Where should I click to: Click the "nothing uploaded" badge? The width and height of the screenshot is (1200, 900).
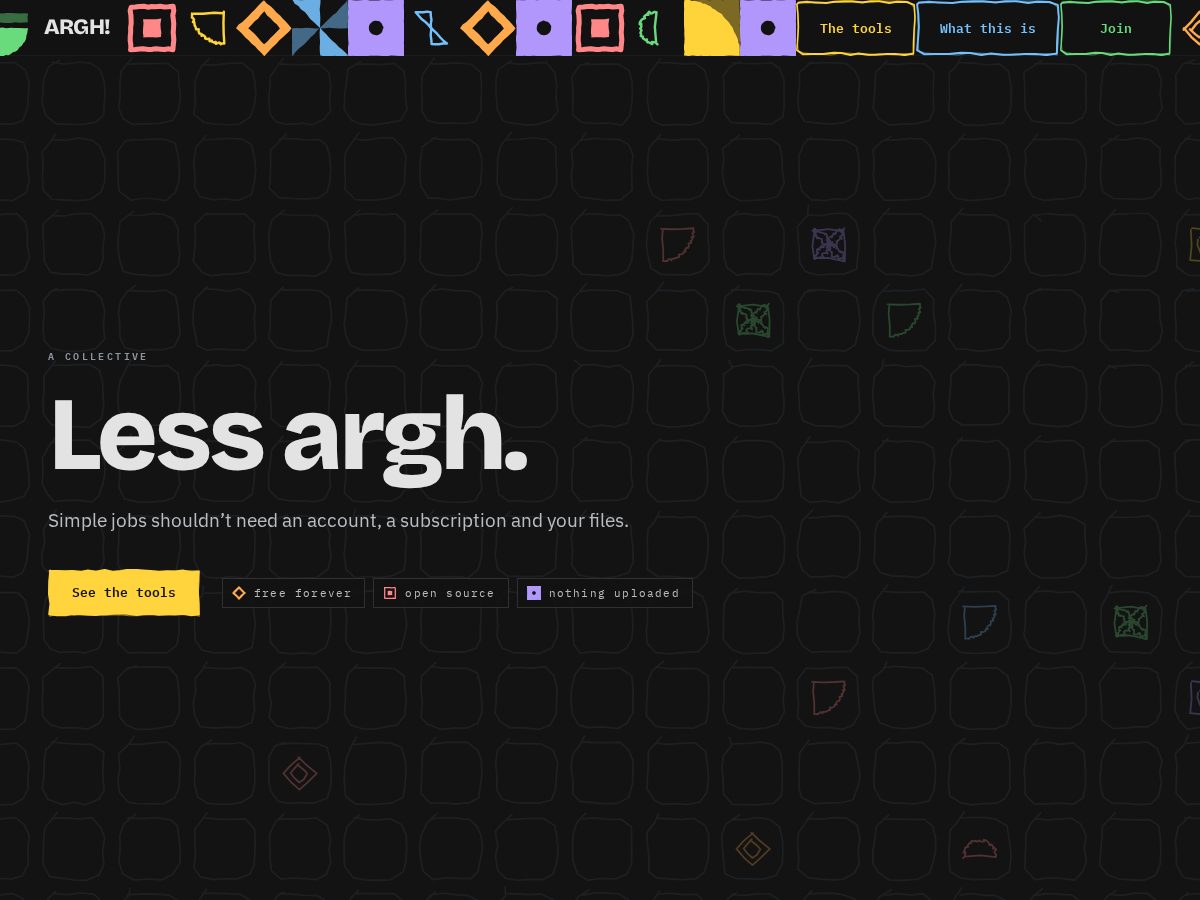(x=605, y=593)
